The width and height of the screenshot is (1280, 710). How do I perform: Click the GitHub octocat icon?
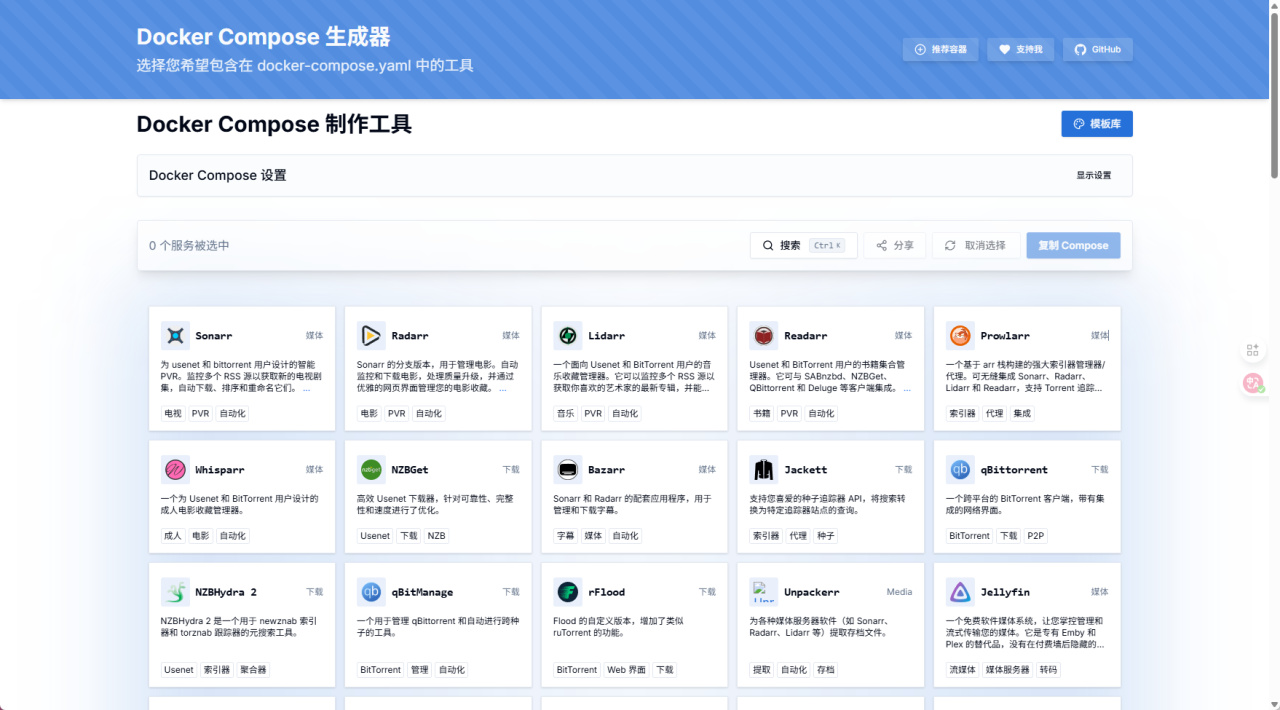coord(1080,49)
